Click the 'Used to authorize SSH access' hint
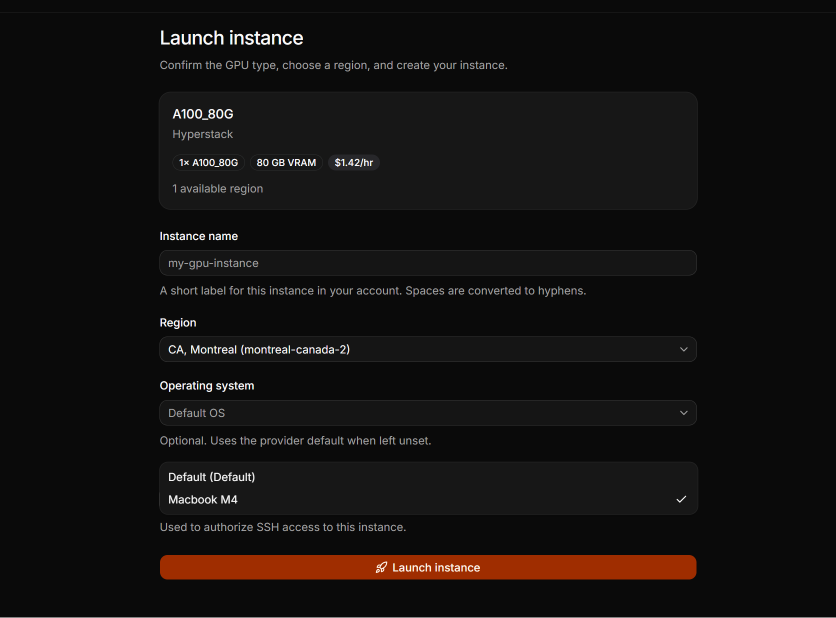Viewport: 836px width, 618px height. [283, 527]
